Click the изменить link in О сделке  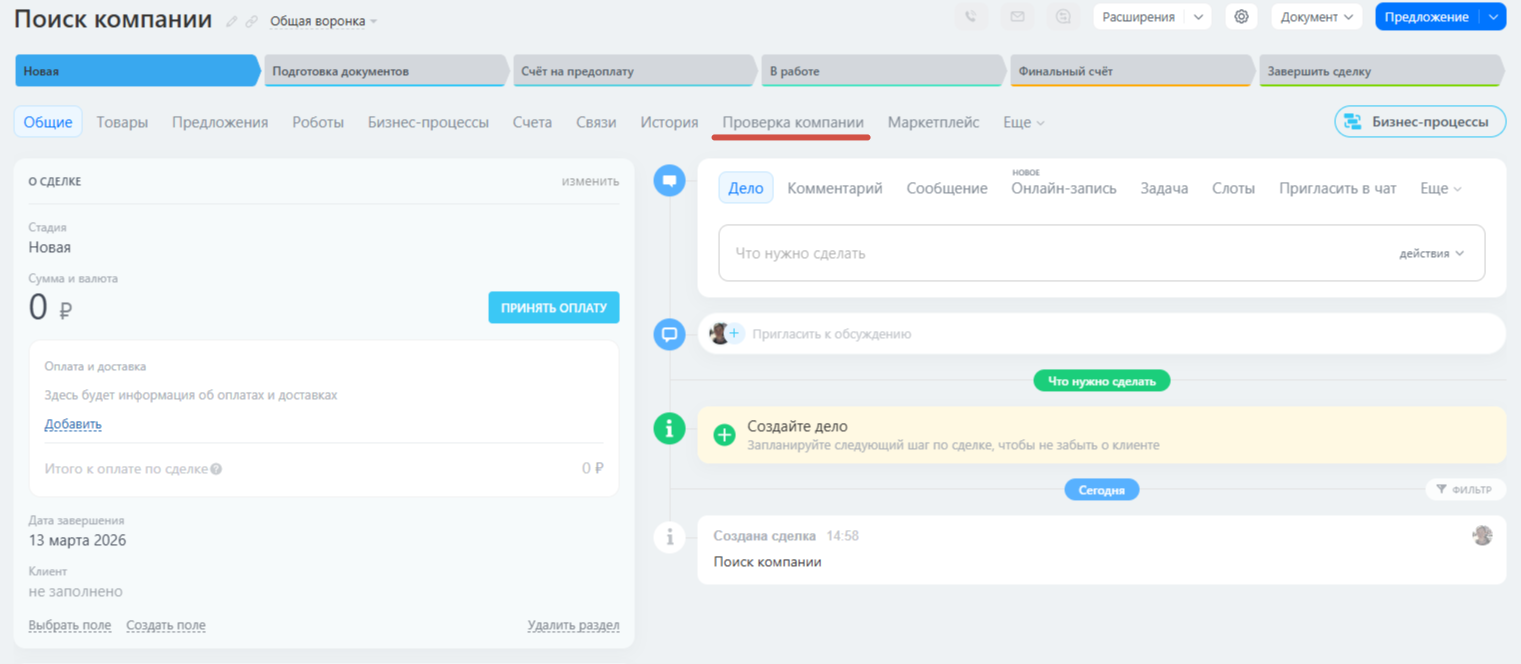click(590, 181)
